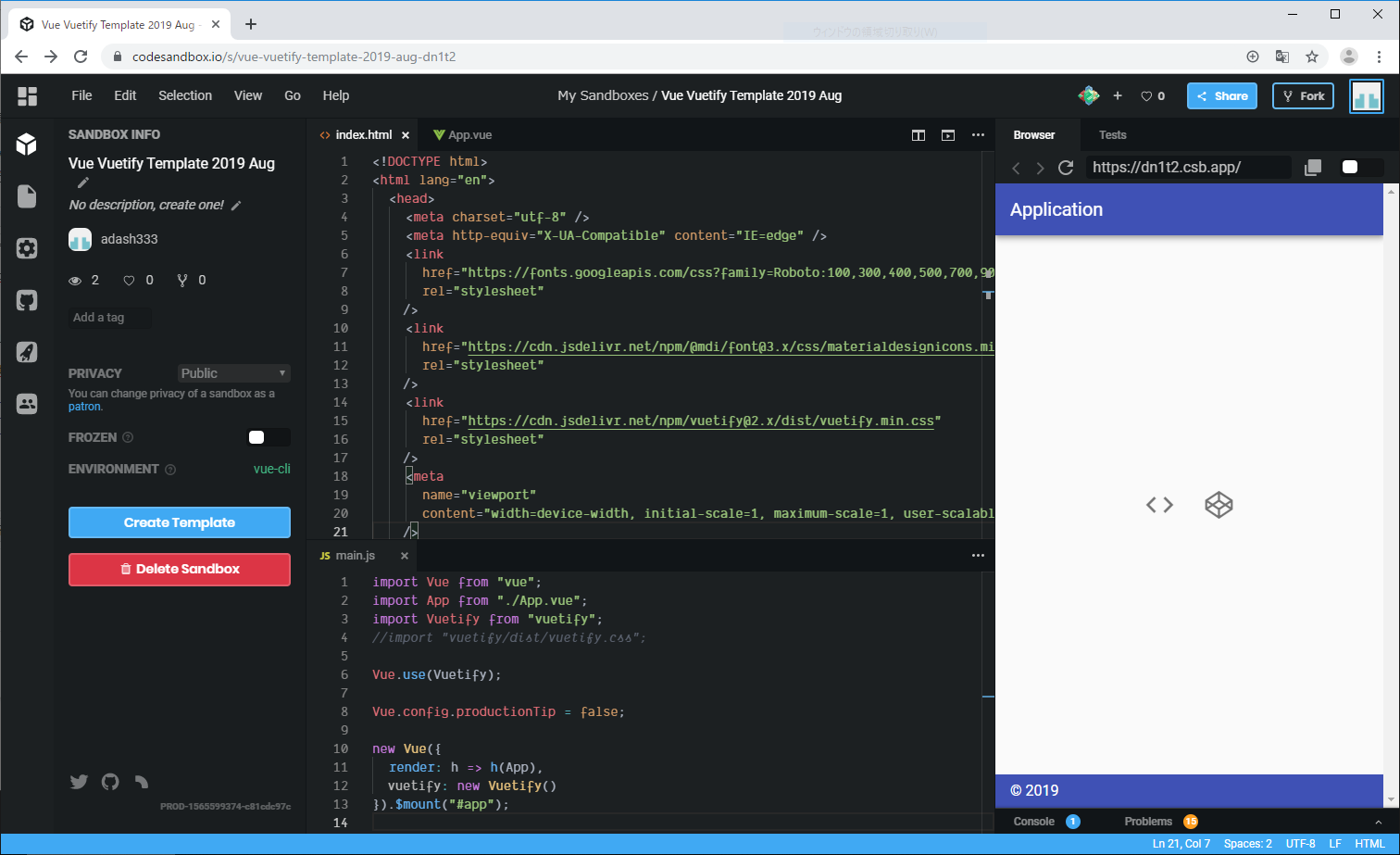Screen dimensions: 1400x855
Task: Click the Chrome address bar
Action: [x=685, y=57]
